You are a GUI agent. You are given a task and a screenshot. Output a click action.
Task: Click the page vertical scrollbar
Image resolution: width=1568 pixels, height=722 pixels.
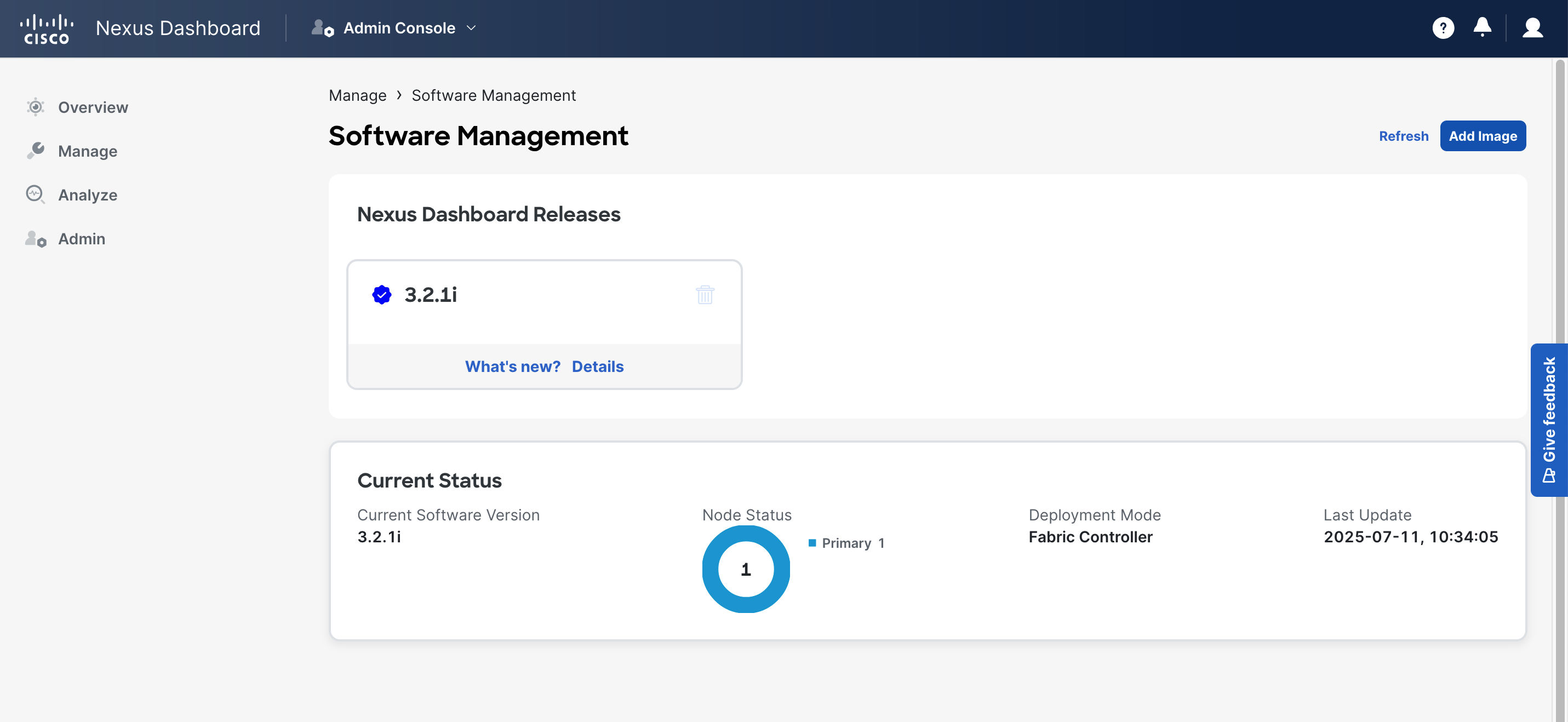coord(1560,389)
